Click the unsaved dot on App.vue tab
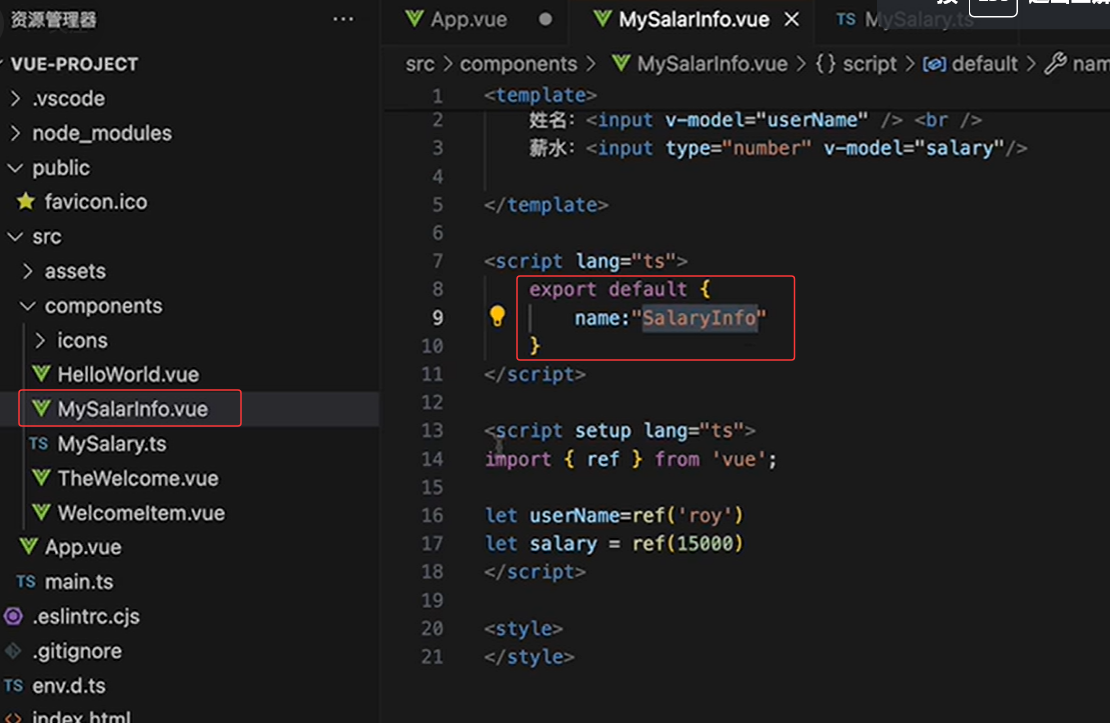The height and width of the screenshot is (723, 1110). point(545,20)
